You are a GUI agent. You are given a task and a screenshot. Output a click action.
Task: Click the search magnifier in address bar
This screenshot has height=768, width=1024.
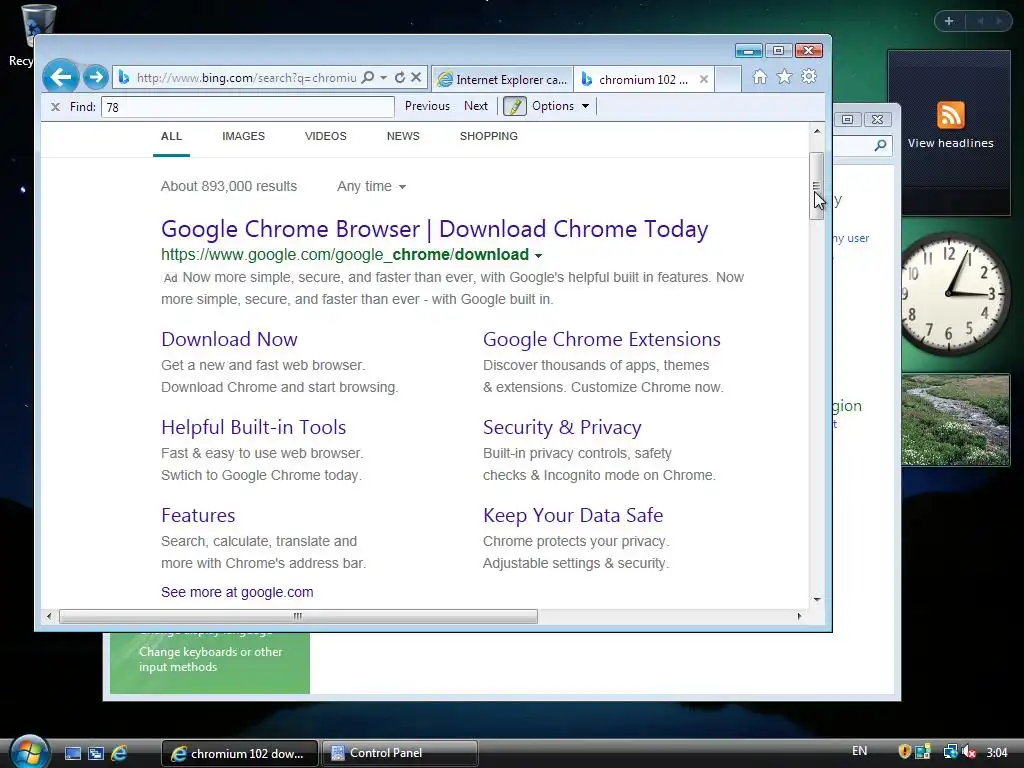368,78
